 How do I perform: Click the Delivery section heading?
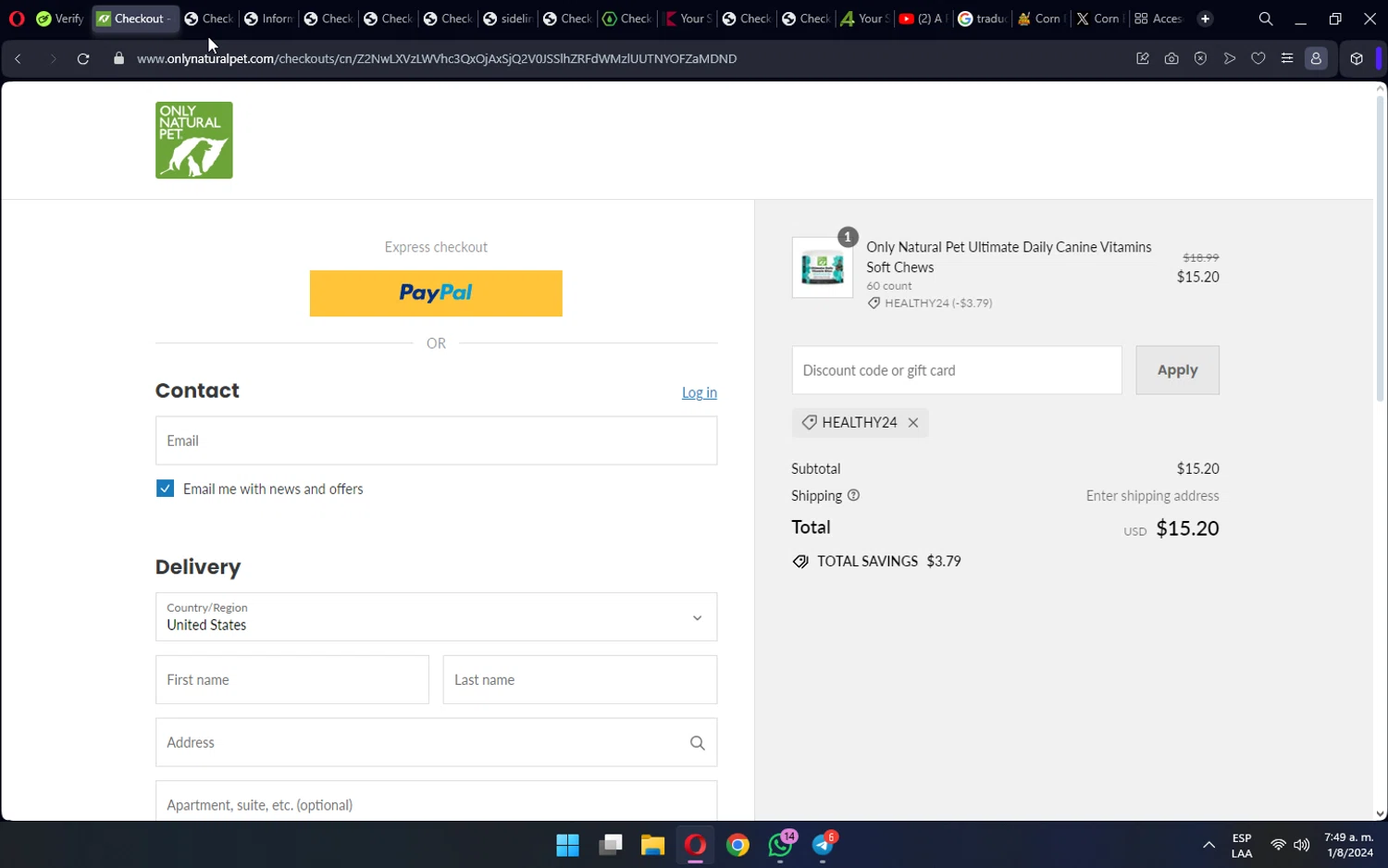198,567
